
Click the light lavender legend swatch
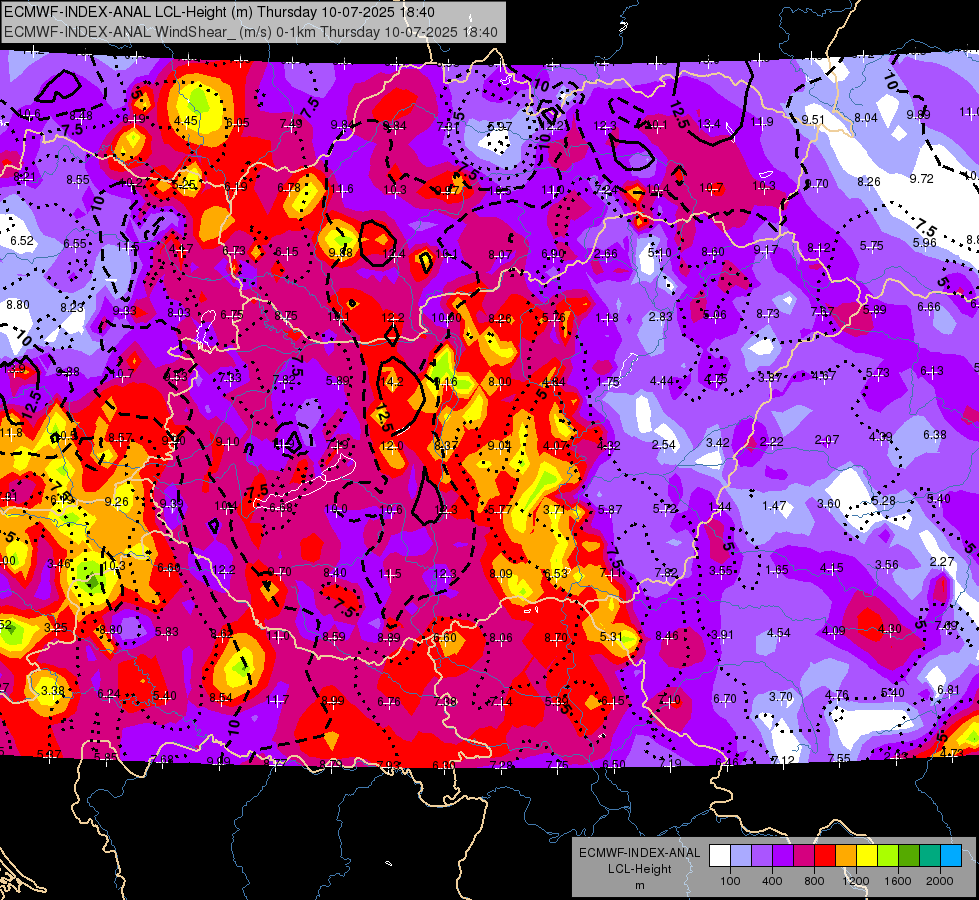pos(741,855)
